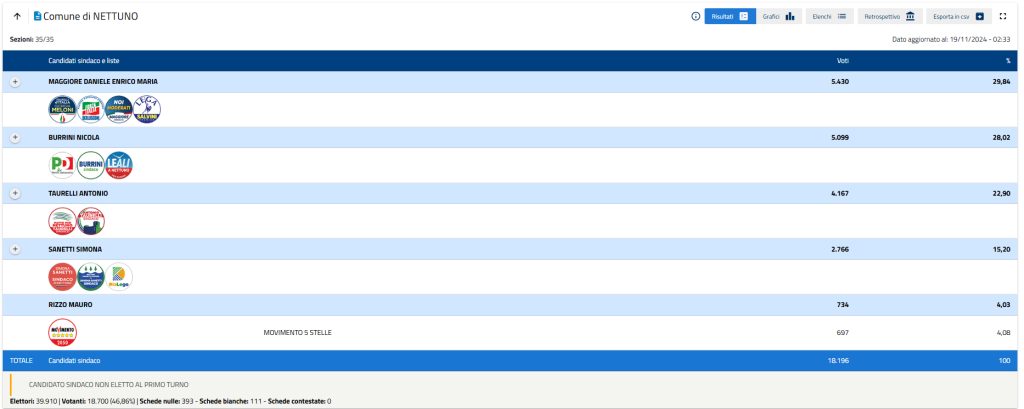This screenshot has height=409, width=1024.
Task: Open Retrospettivo historical results
Action: 889,17
